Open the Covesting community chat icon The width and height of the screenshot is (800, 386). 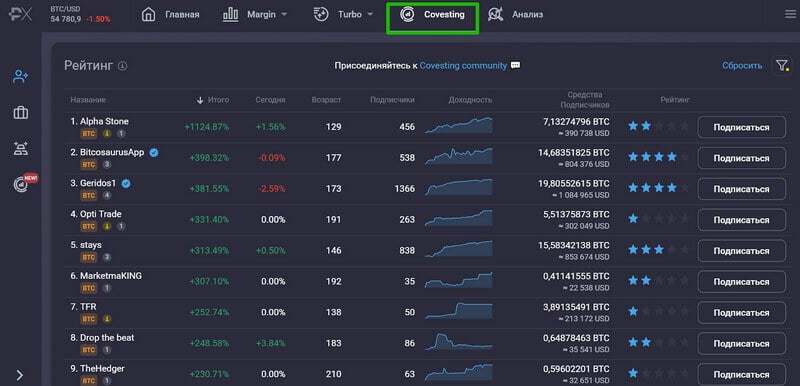[515, 65]
